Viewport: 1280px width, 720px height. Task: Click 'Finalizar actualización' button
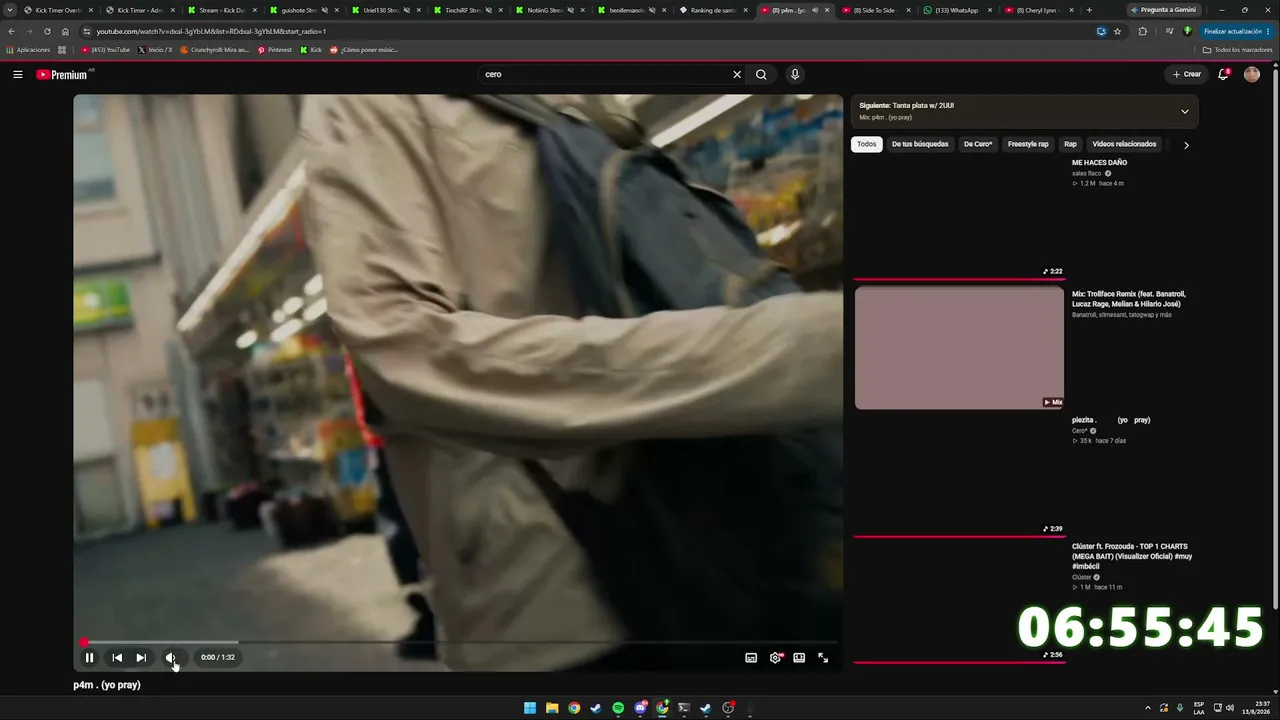point(1236,31)
